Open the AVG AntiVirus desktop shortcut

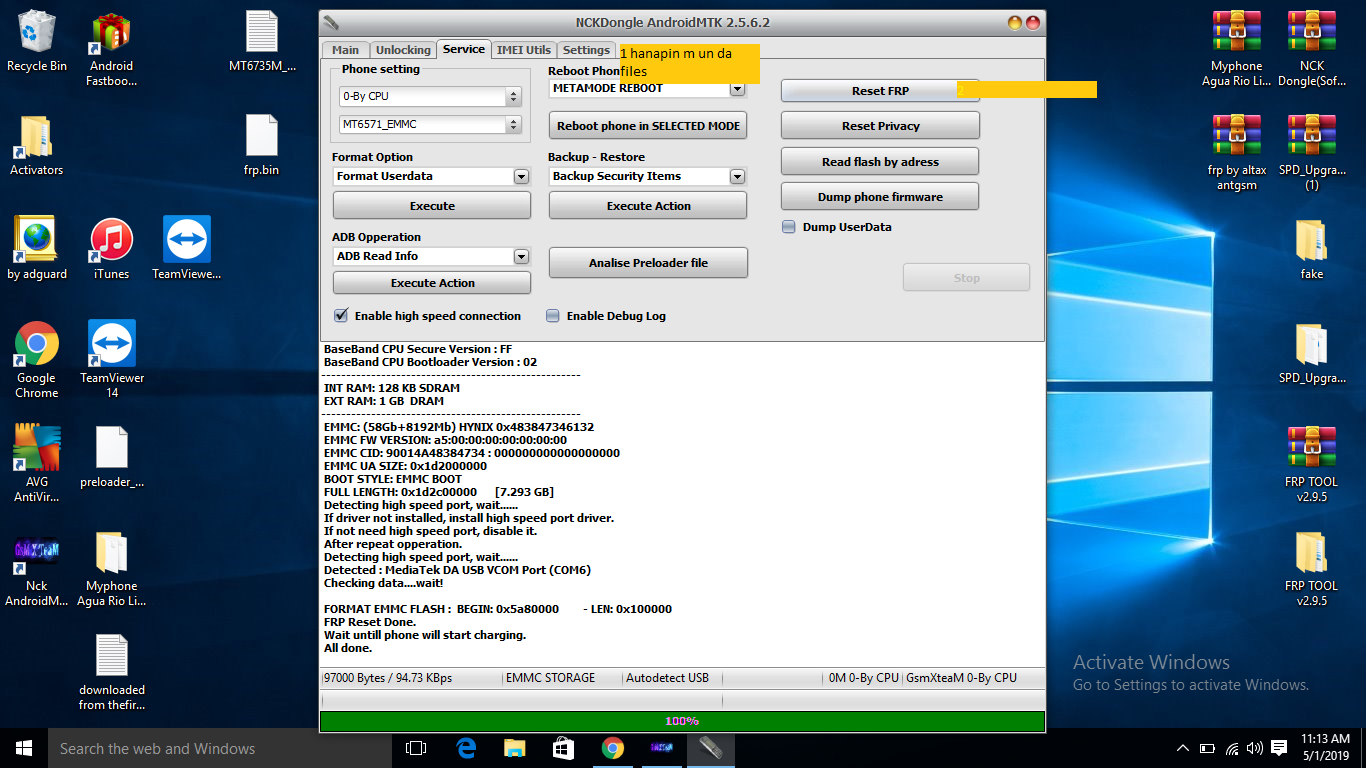tap(37, 462)
